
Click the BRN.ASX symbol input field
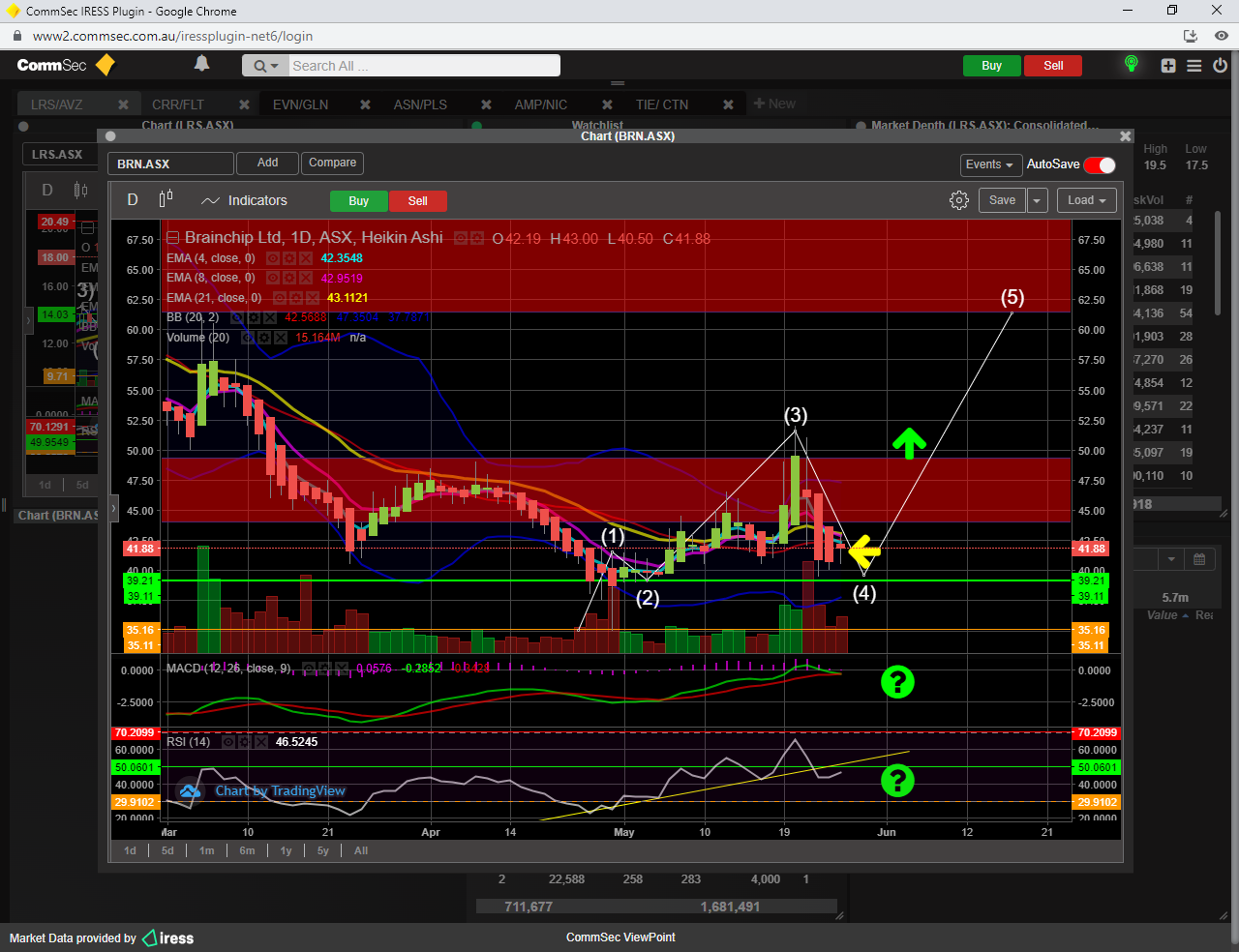point(170,164)
